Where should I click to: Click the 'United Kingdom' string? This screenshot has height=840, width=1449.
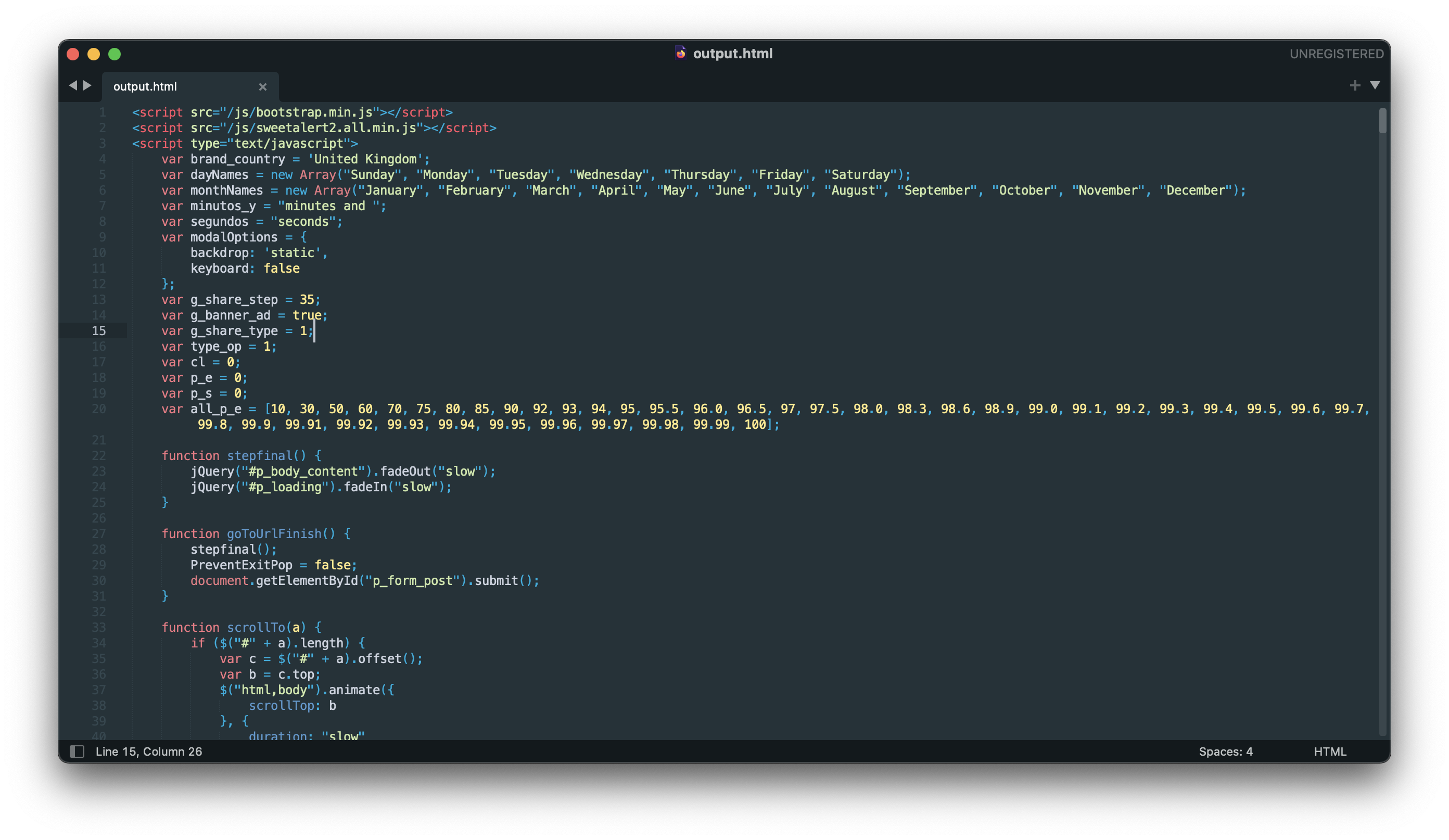pyautogui.click(x=365, y=159)
